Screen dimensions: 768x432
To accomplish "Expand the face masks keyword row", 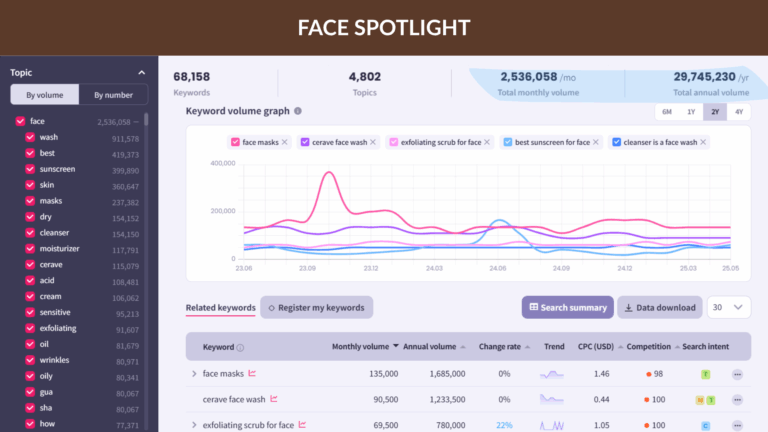I will coord(194,374).
